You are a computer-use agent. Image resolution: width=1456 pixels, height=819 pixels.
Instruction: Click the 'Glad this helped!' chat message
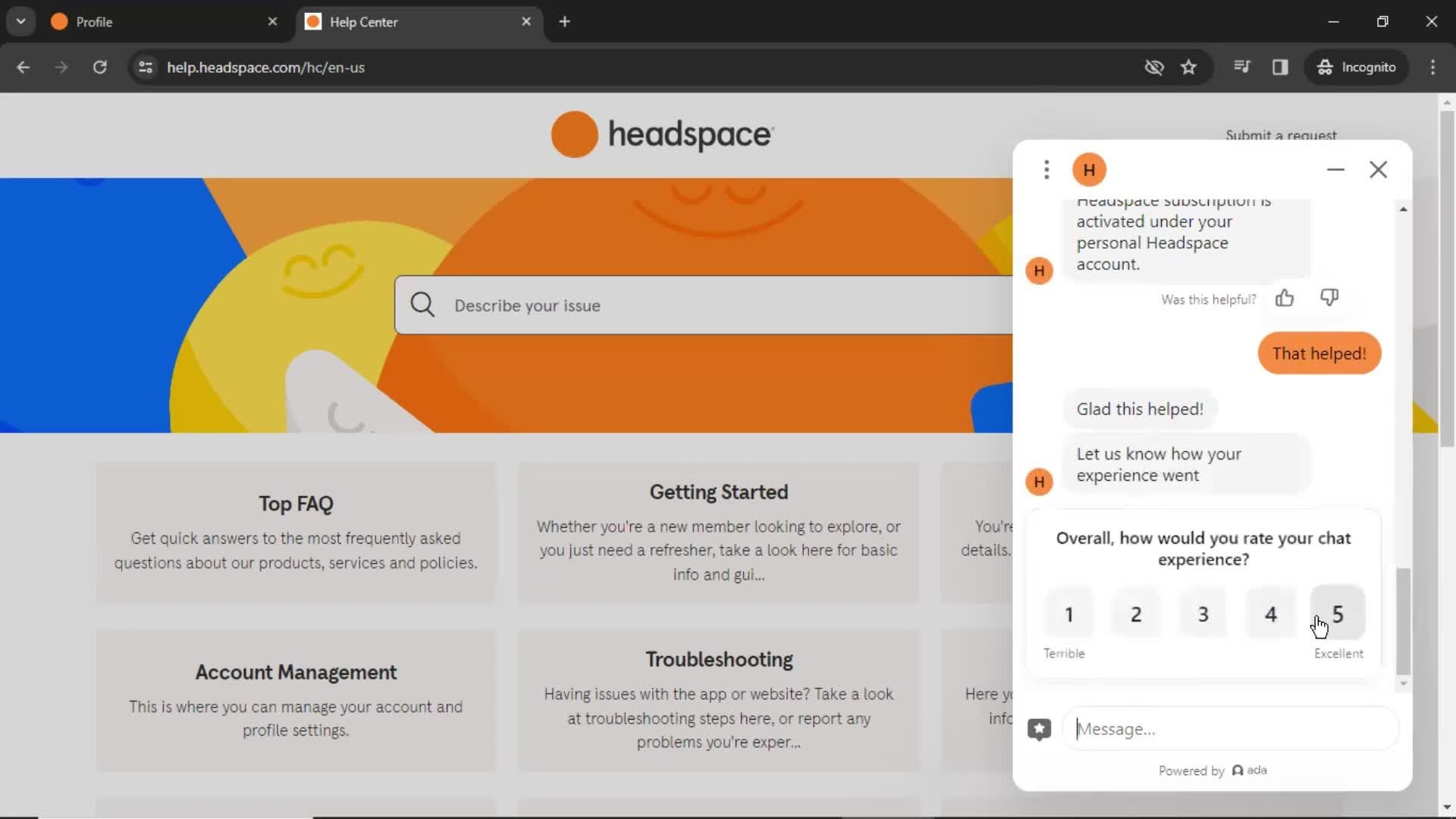[x=1140, y=409]
